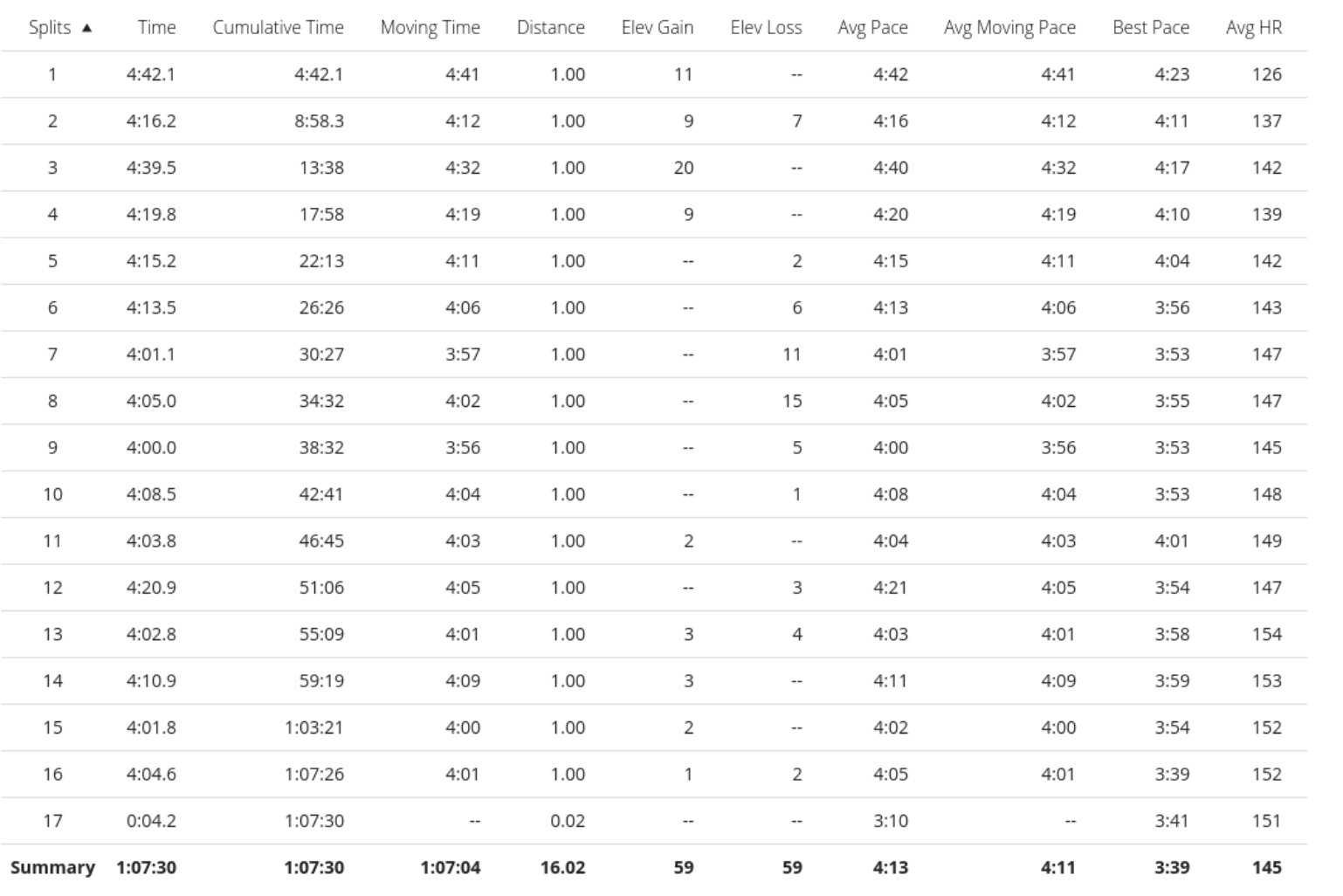Sort by the Splits column header

(x=50, y=27)
